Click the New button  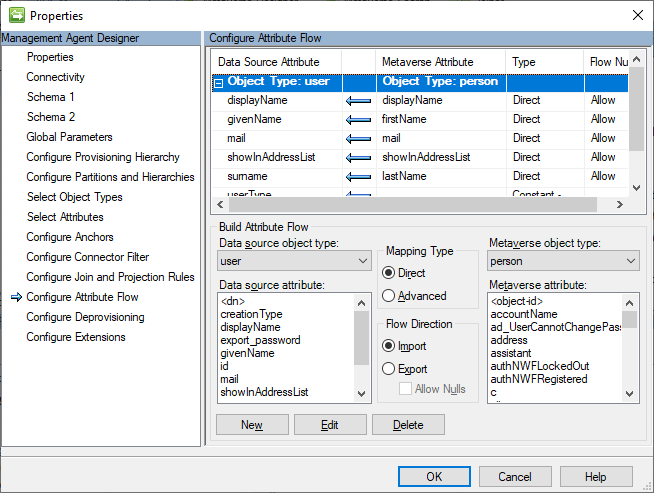point(251,425)
